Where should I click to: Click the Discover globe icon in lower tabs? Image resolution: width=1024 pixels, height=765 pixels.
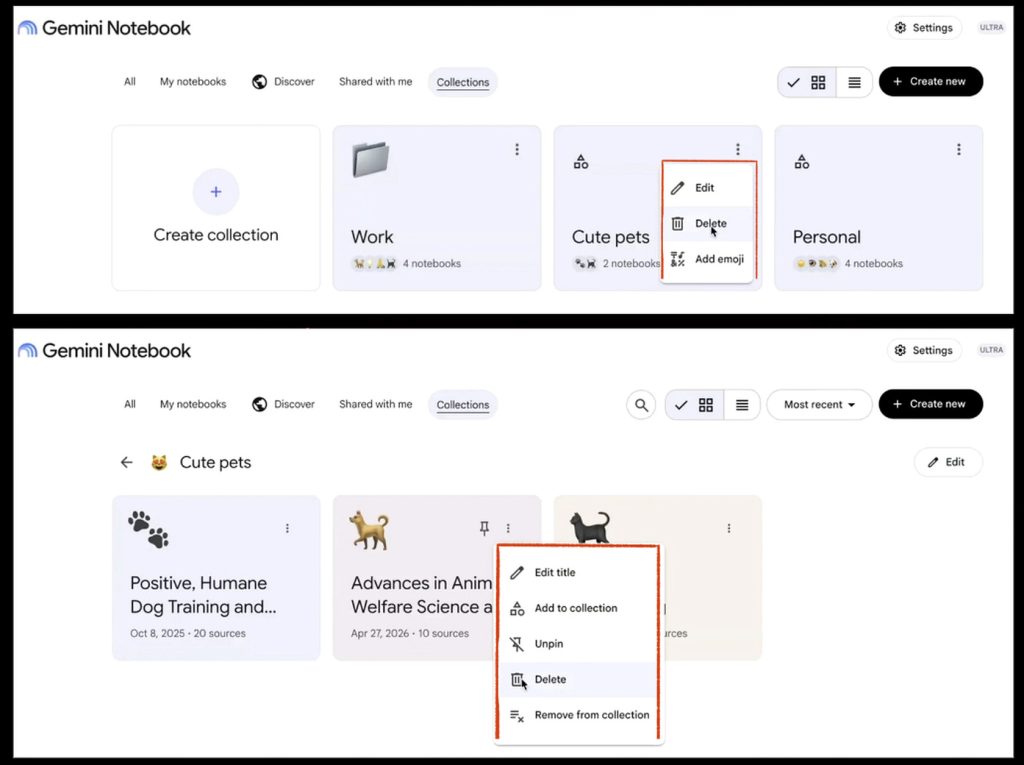(259, 404)
